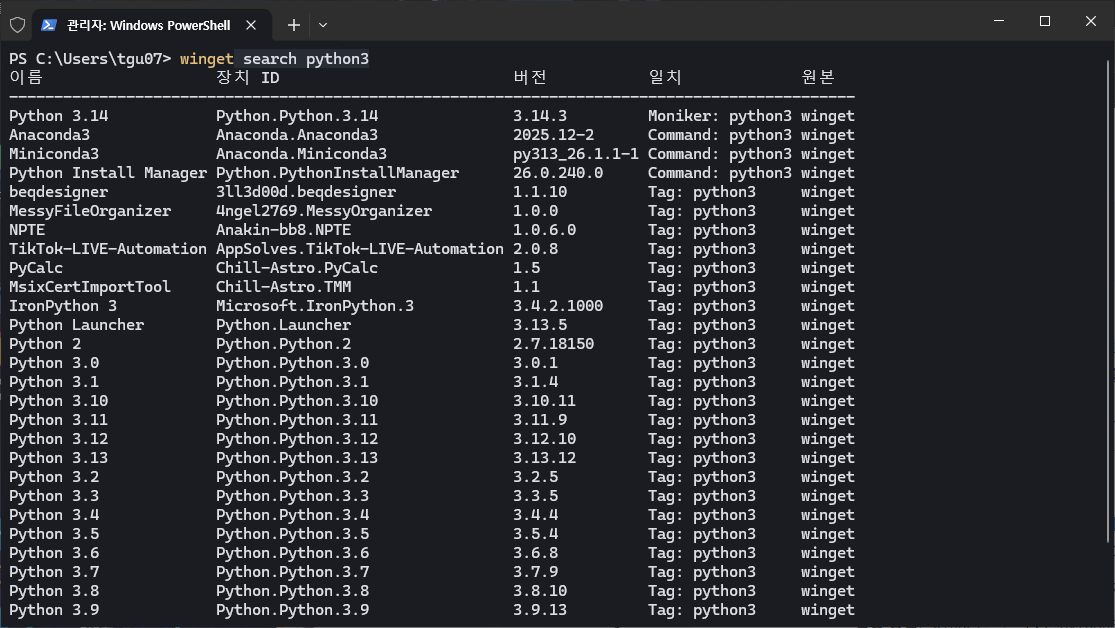Click the Microsoft.IronPython.3 package ID
The width and height of the screenshot is (1115, 628).
(315, 306)
